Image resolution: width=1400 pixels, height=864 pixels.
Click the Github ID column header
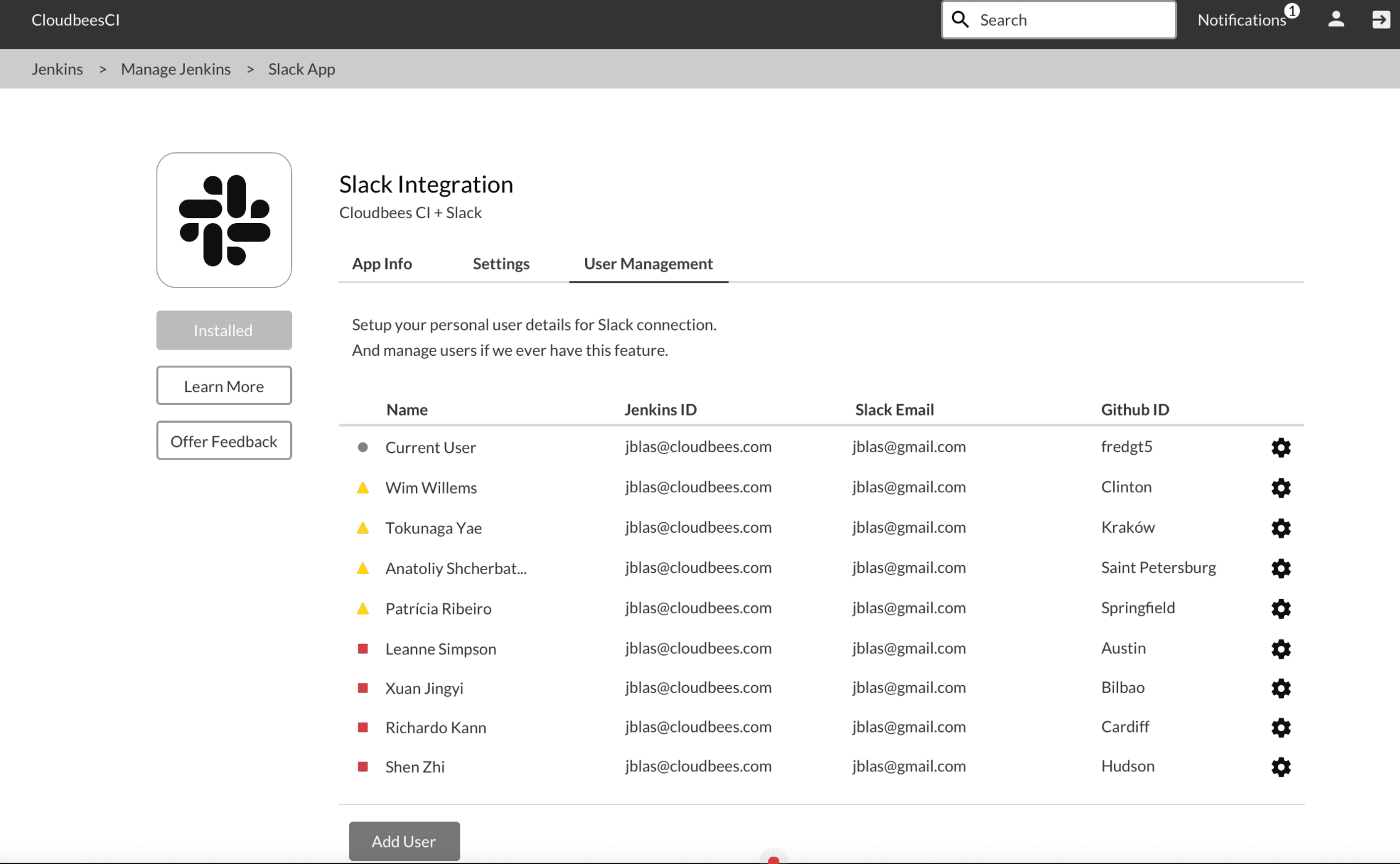(x=1135, y=409)
